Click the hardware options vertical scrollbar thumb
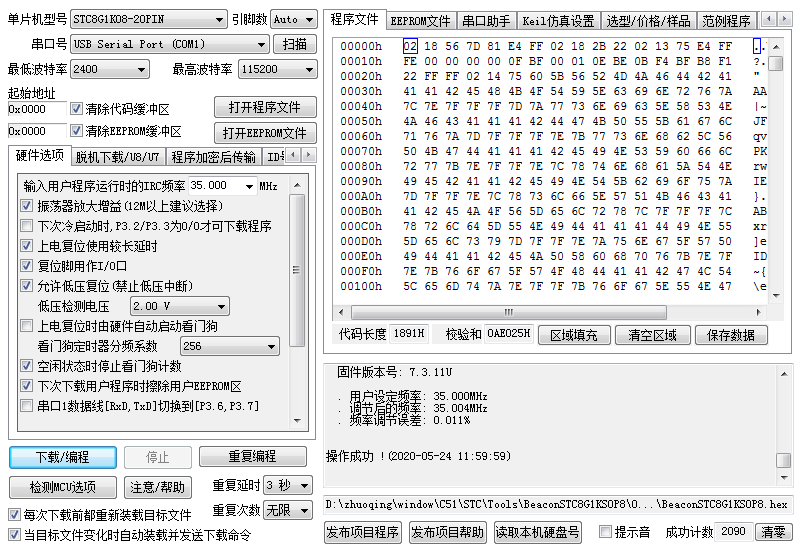 pos(297,270)
